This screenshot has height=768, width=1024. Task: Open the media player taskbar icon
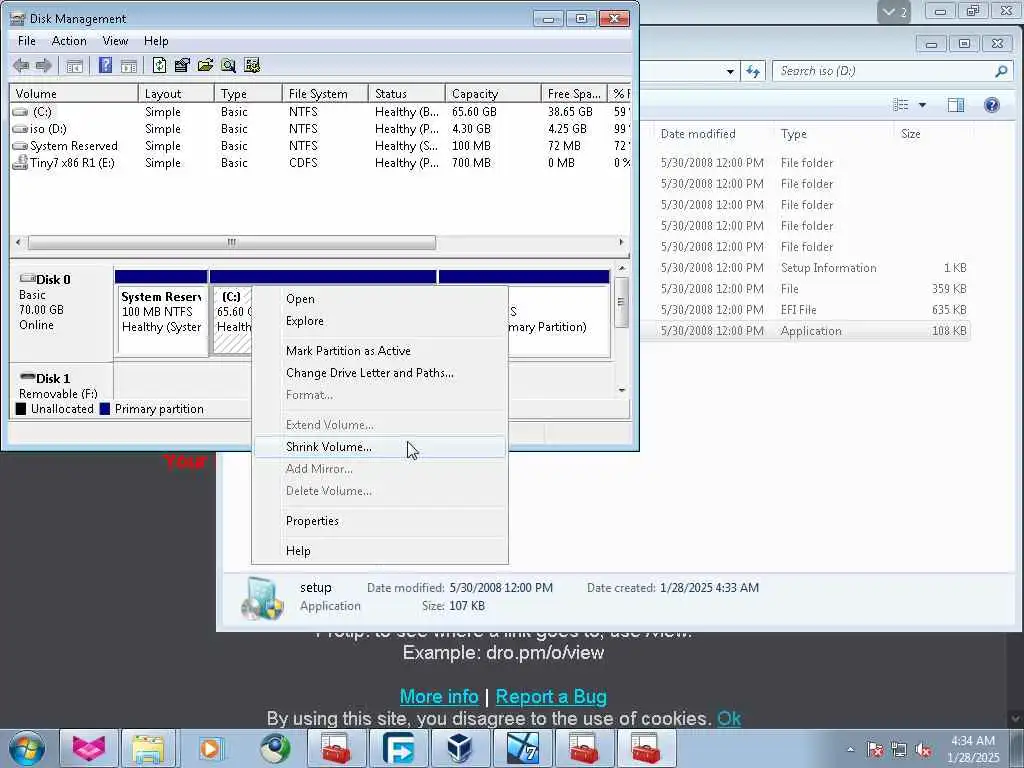(x=210, y=748)
